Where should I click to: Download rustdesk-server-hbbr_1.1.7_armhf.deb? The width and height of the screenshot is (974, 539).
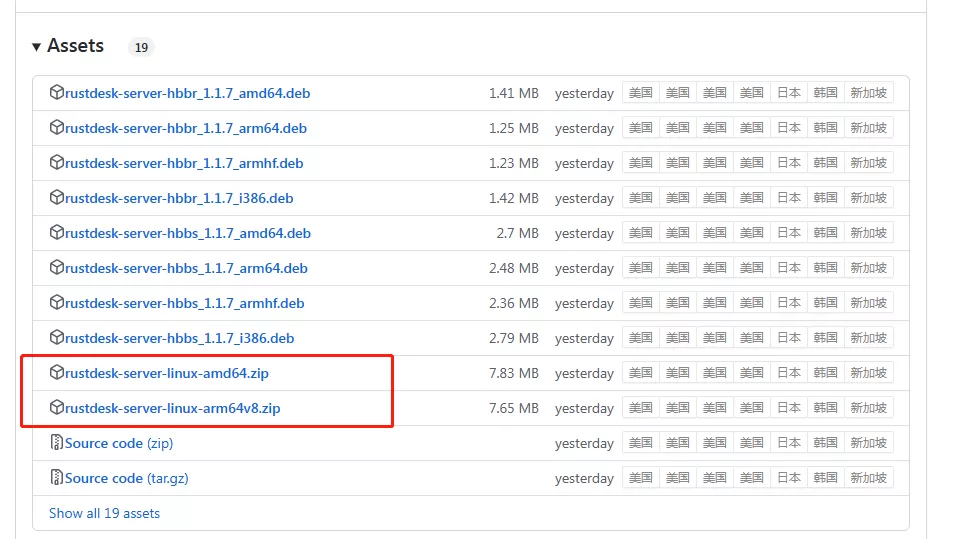[x=184, y=163]
